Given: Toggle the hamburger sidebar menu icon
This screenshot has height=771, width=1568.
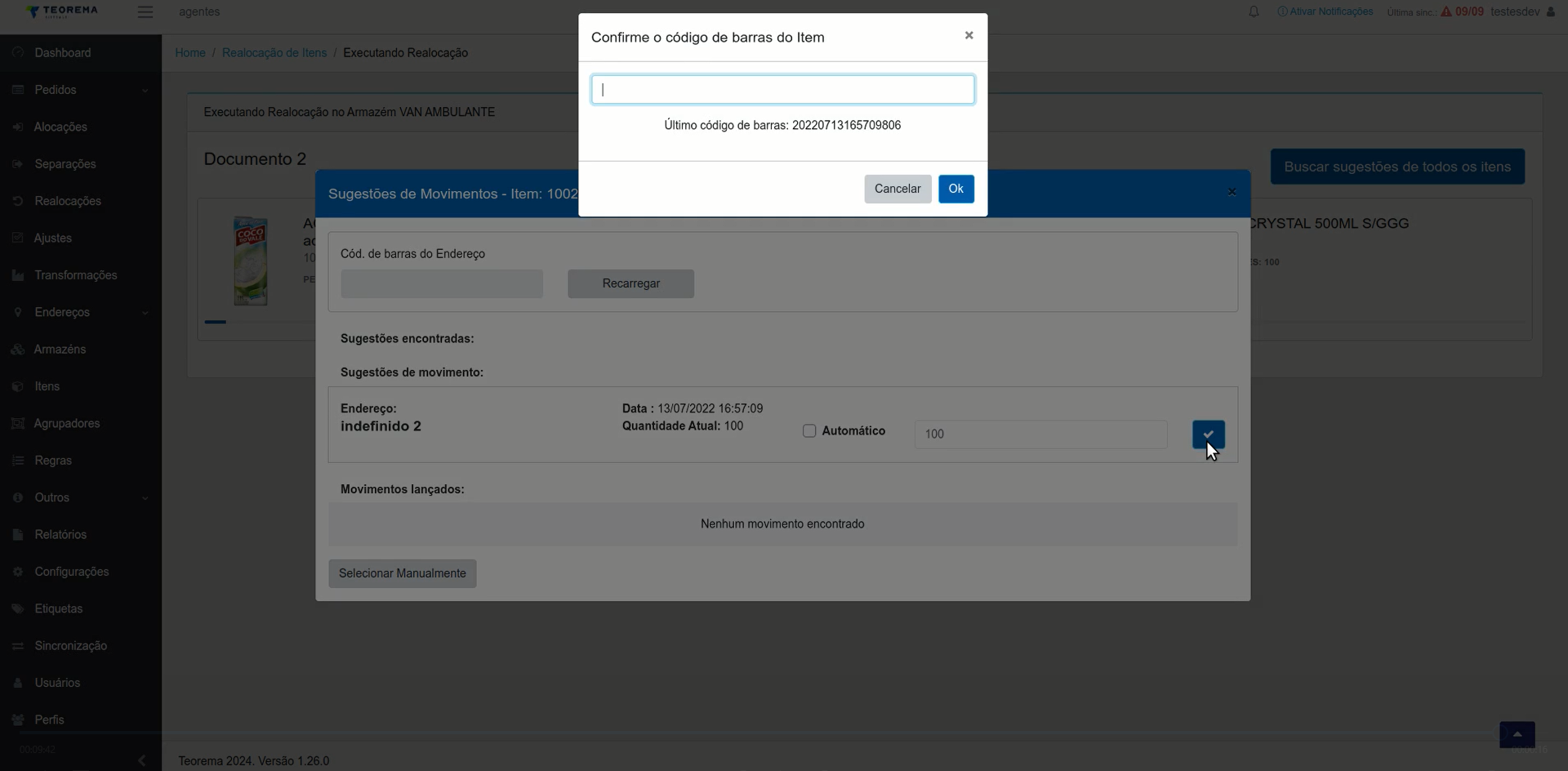Looking at the screenshot, I should coord(145,11).
